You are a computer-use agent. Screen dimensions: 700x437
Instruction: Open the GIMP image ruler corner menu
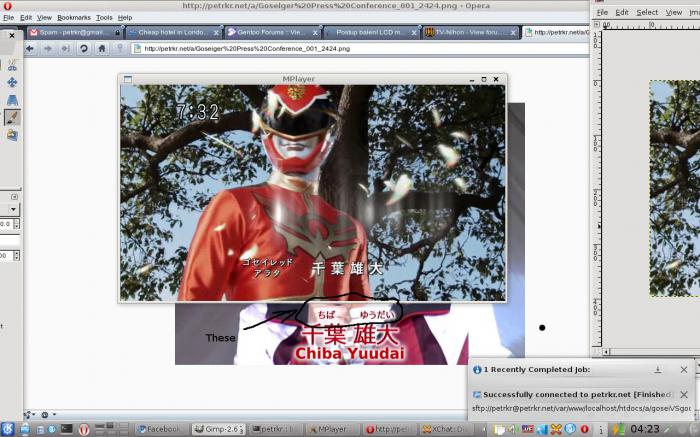click(596, 24)
